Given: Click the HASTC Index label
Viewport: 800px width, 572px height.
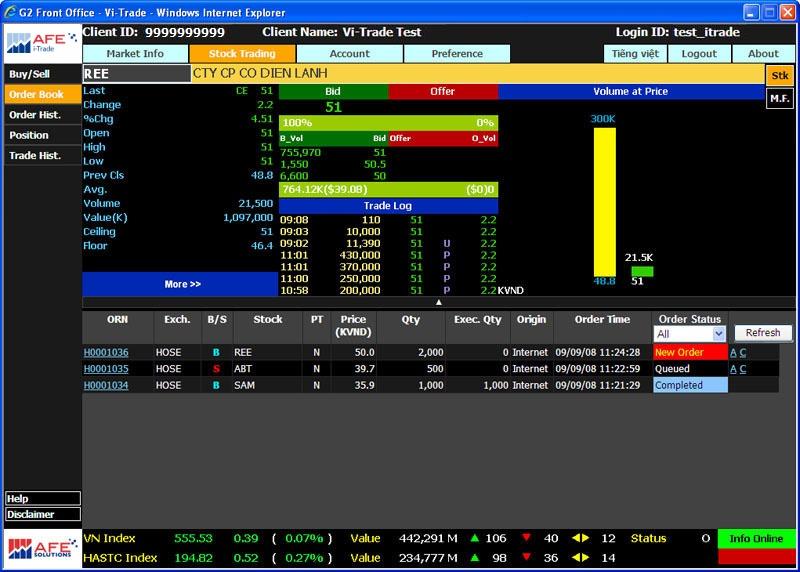Looking at the screenshot, I should (120, 558).
